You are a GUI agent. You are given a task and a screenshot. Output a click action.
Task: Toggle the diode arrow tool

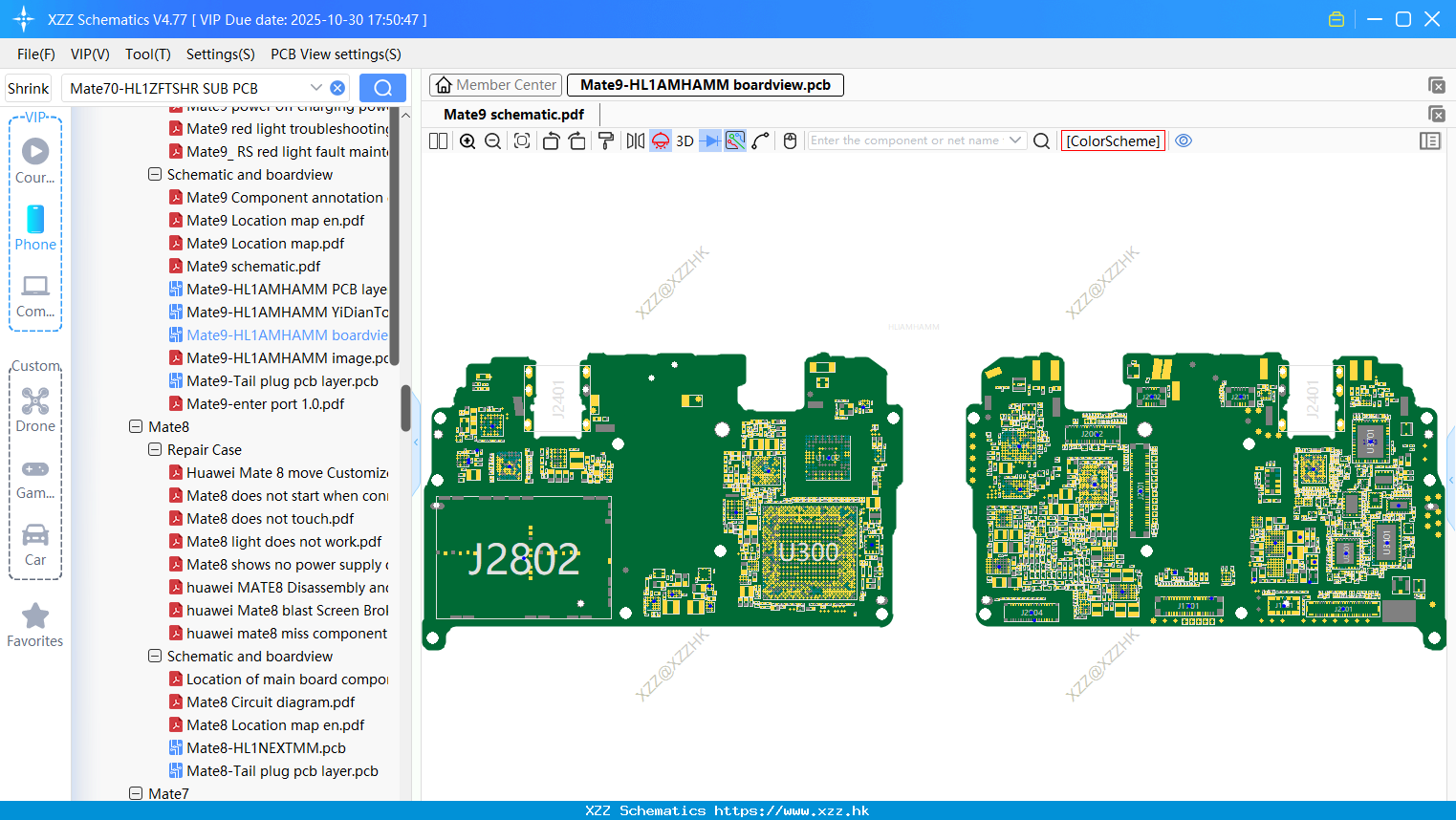[x=710, y=141]
